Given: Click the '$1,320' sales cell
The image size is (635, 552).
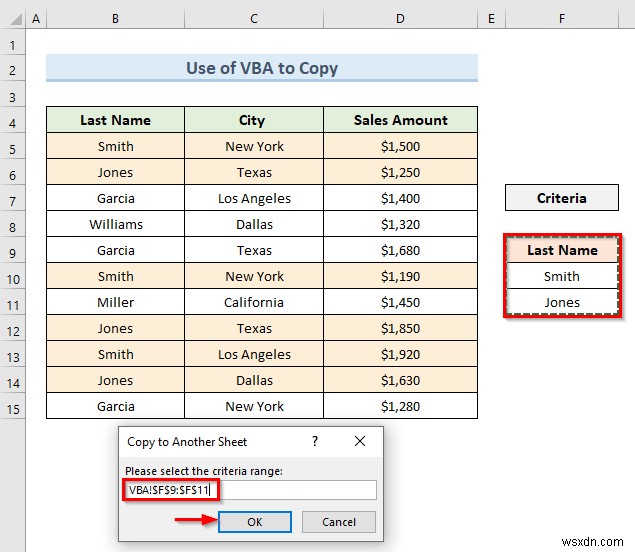Looking at the screenshot, I should tap(401, 224).
